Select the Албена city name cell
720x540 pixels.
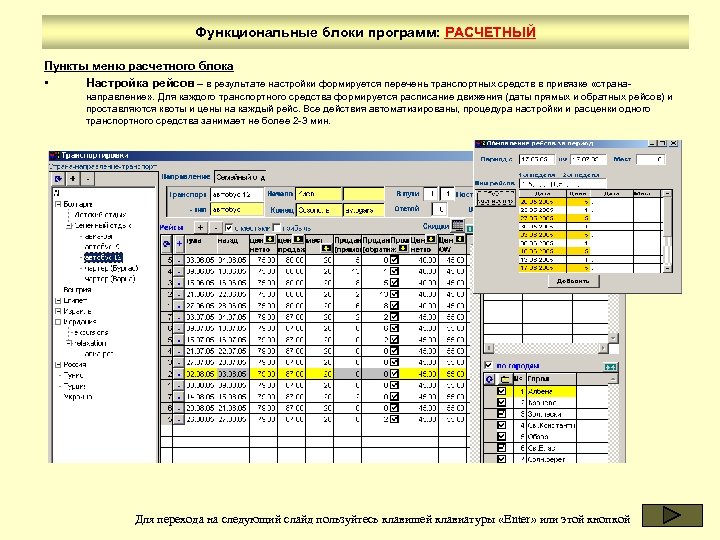pyautogui.click(x=551, y=391)
